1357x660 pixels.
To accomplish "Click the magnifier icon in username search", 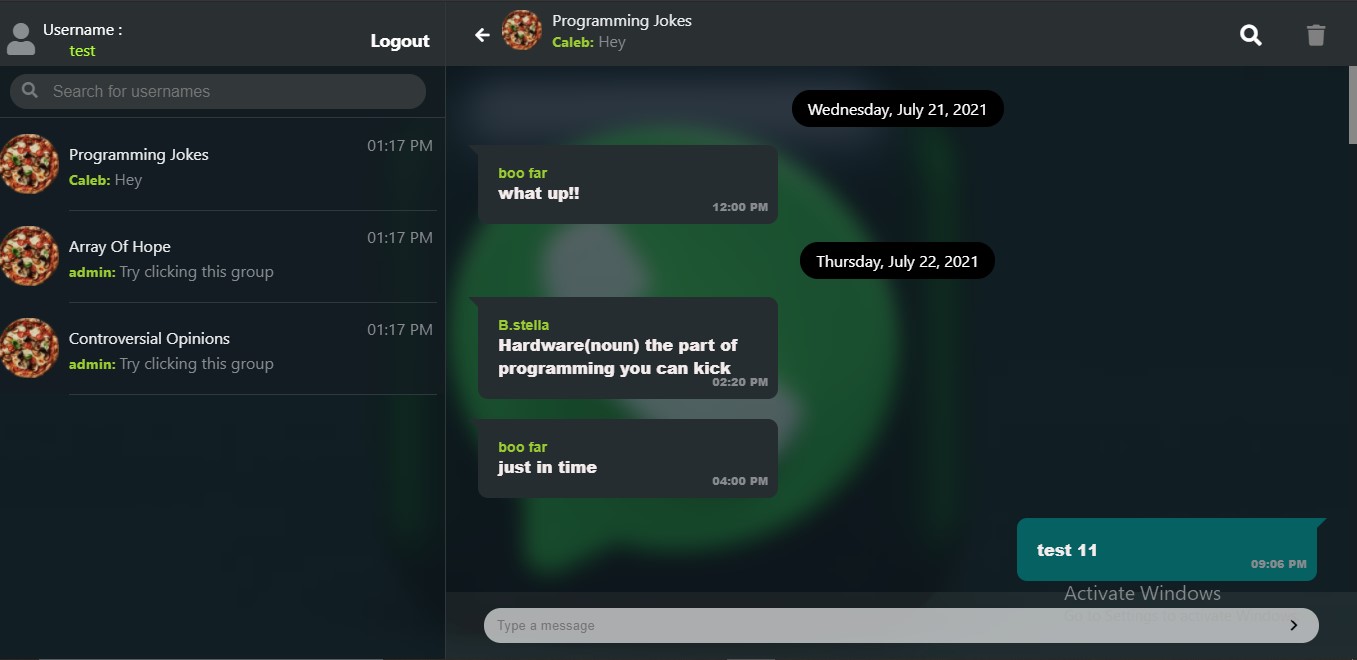I will click(30, 91).
